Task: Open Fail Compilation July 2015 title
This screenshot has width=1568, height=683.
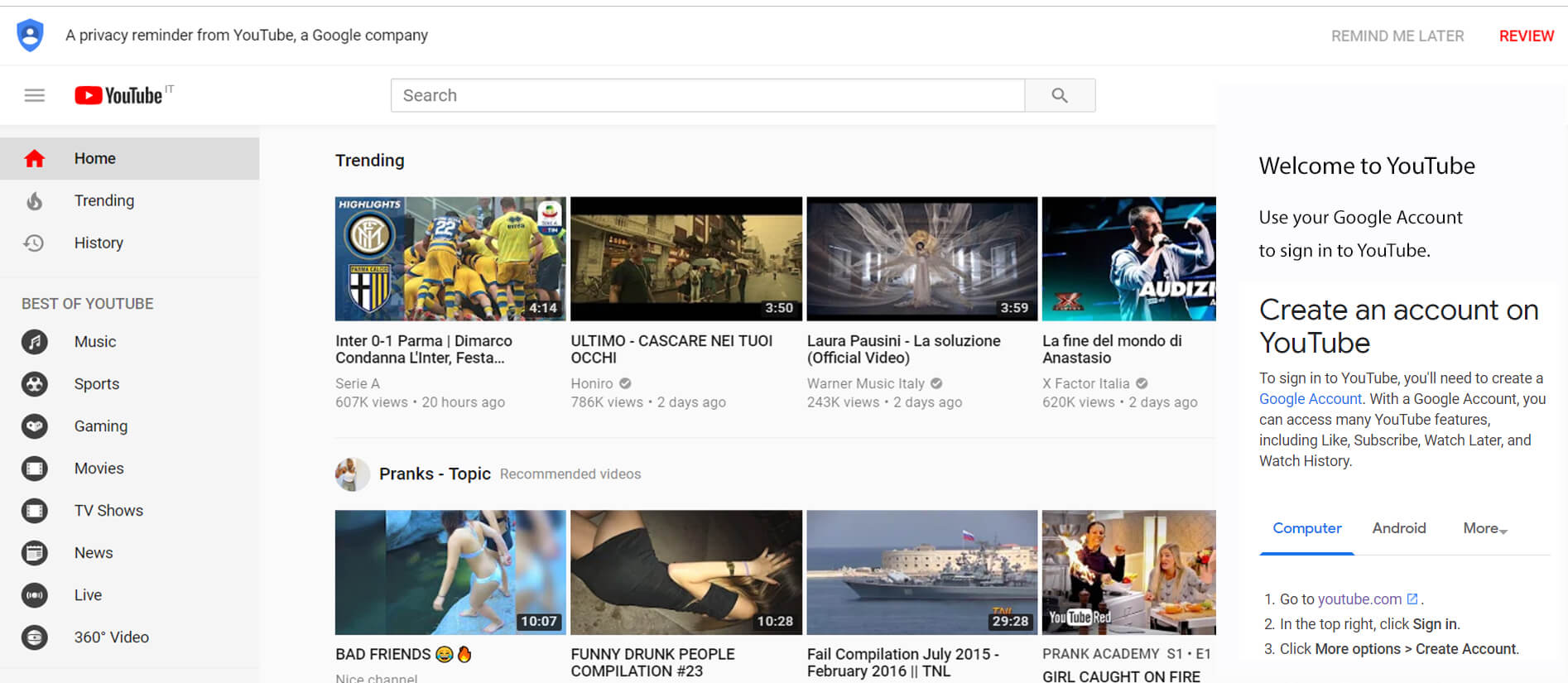Action: [x=903, y=662]
